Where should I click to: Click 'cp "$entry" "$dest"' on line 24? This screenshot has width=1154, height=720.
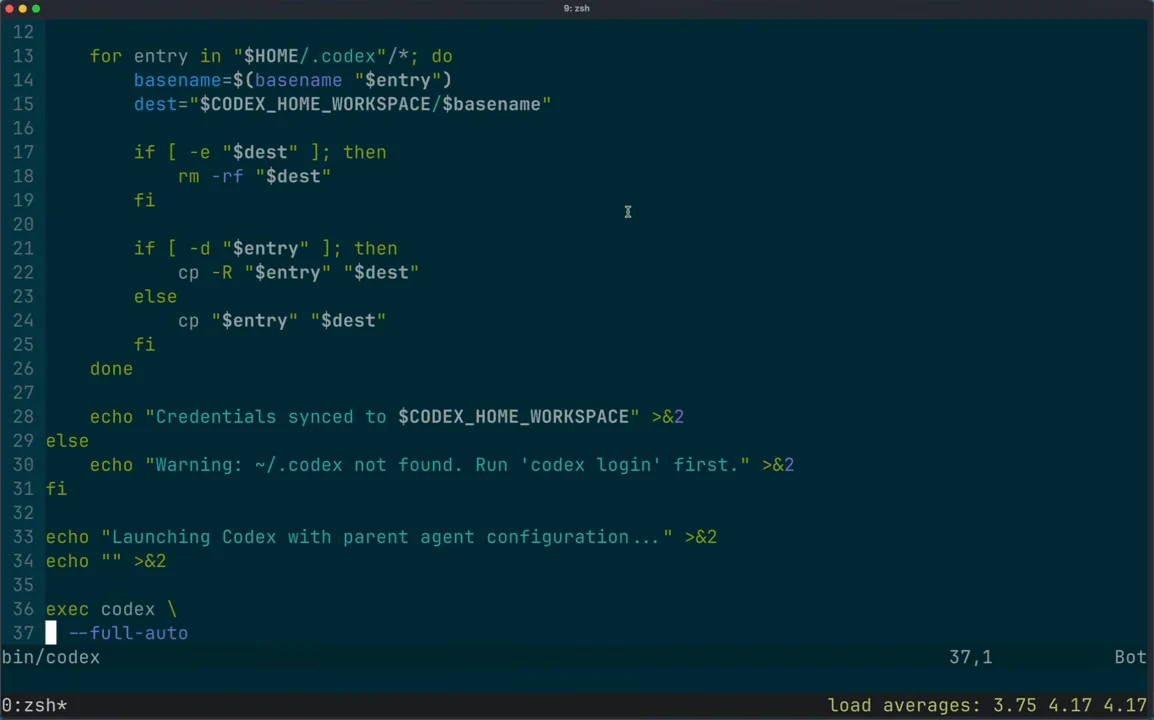coord(282,321)
